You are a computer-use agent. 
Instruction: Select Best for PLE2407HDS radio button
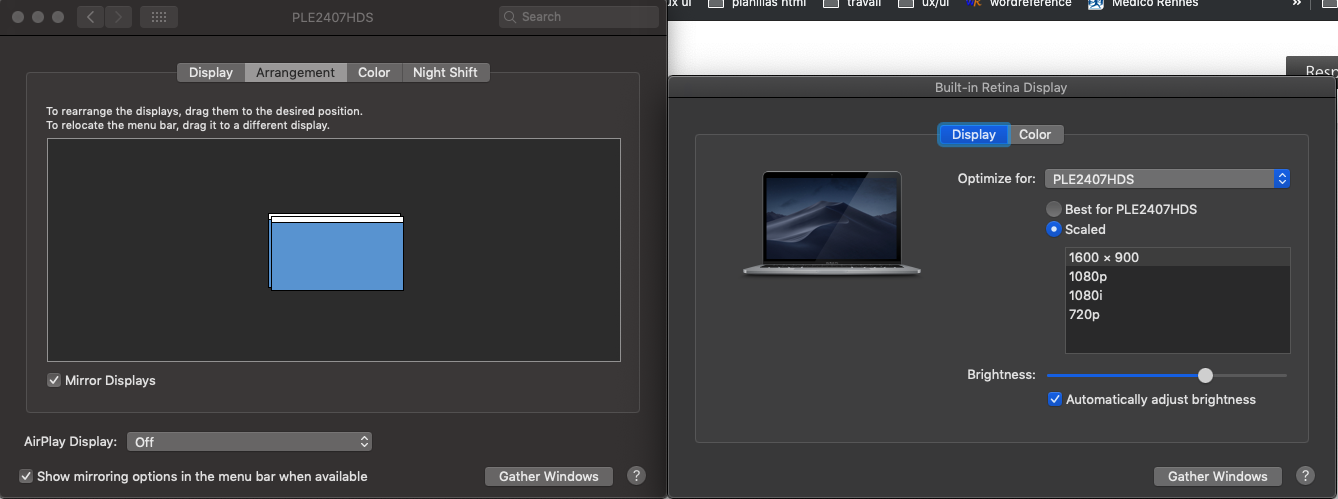click(1054, 209)
